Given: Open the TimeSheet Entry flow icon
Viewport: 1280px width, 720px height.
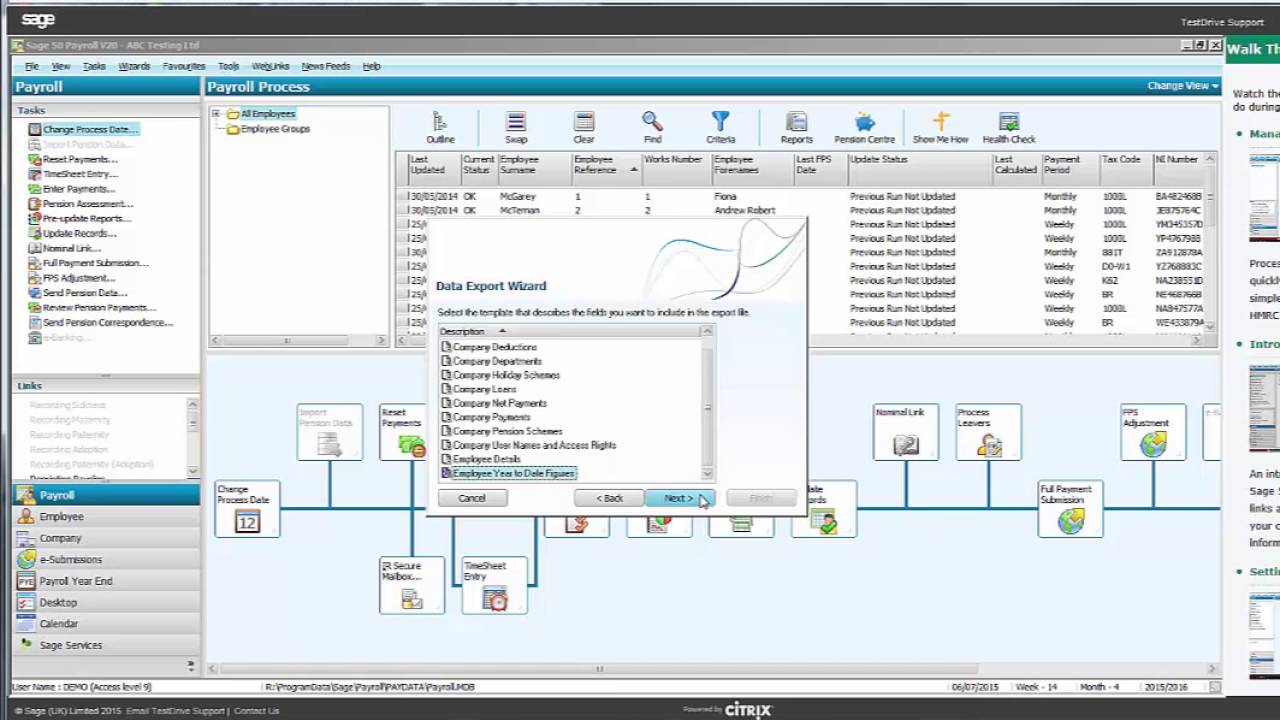Looking at the screenshot, I should (495, 585).
